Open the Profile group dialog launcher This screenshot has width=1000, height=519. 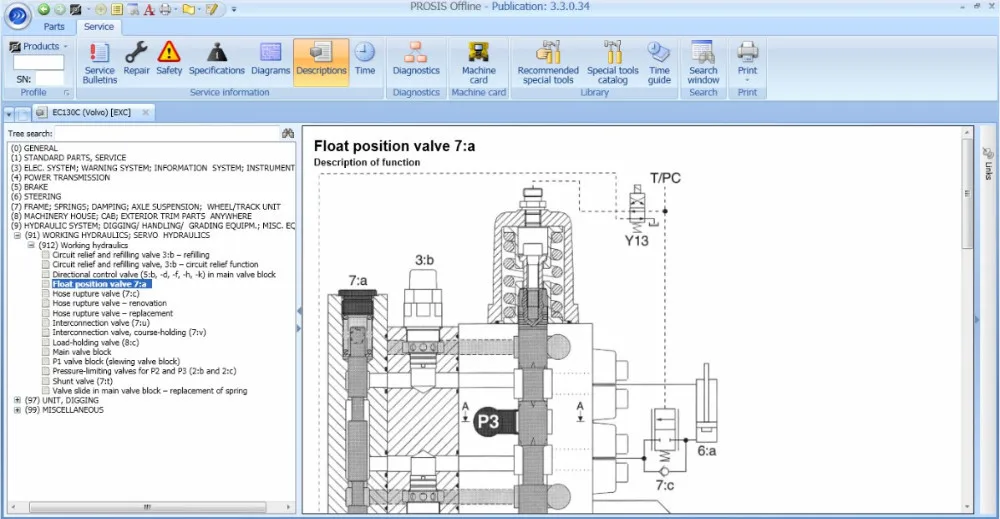click(66, 92)
